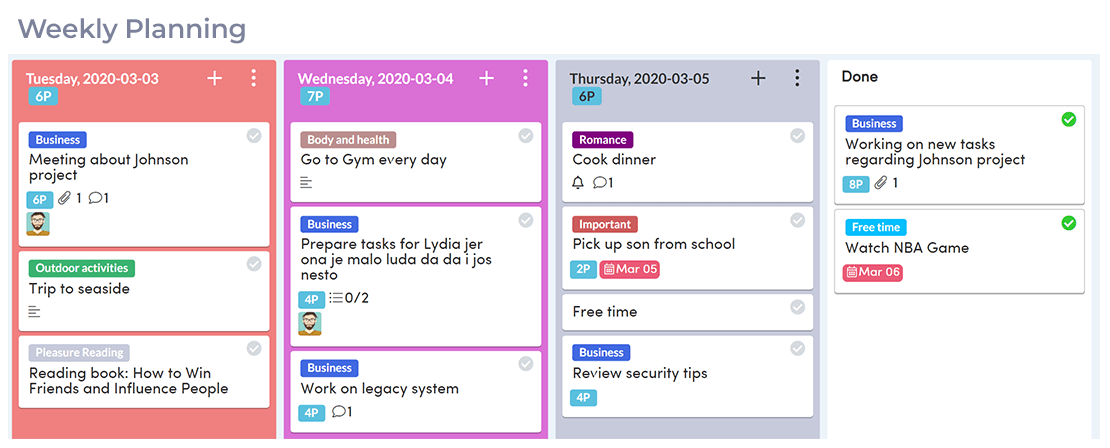Click the description lines icon on Trip to seaside
Screen dimensions: 1110x448
coord(35,312)
